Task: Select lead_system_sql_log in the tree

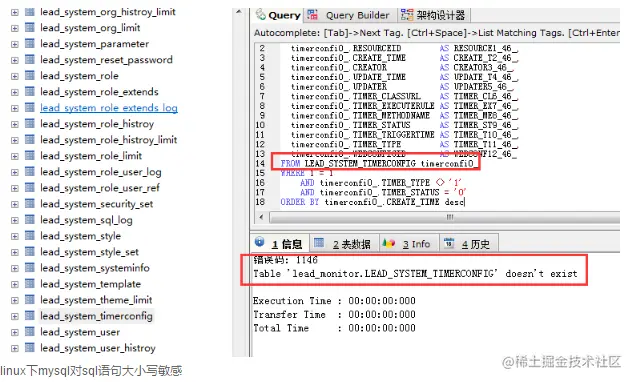Action: click(86, 220)
